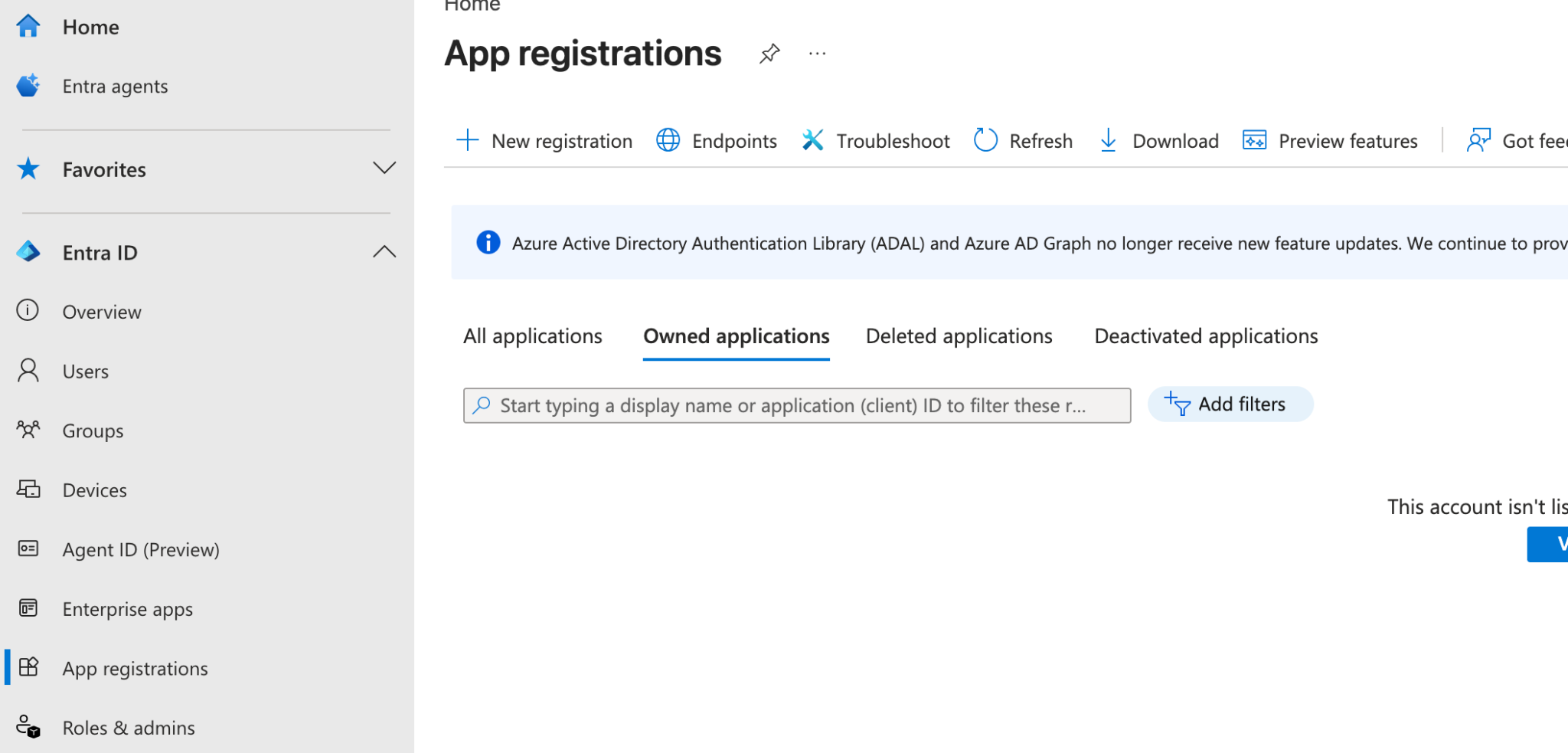The width and height of the screenshot is (1568, 753).
Task: Click the Entra ID label in sidebar
Action: pyautogui.click(x=100, y=253)
